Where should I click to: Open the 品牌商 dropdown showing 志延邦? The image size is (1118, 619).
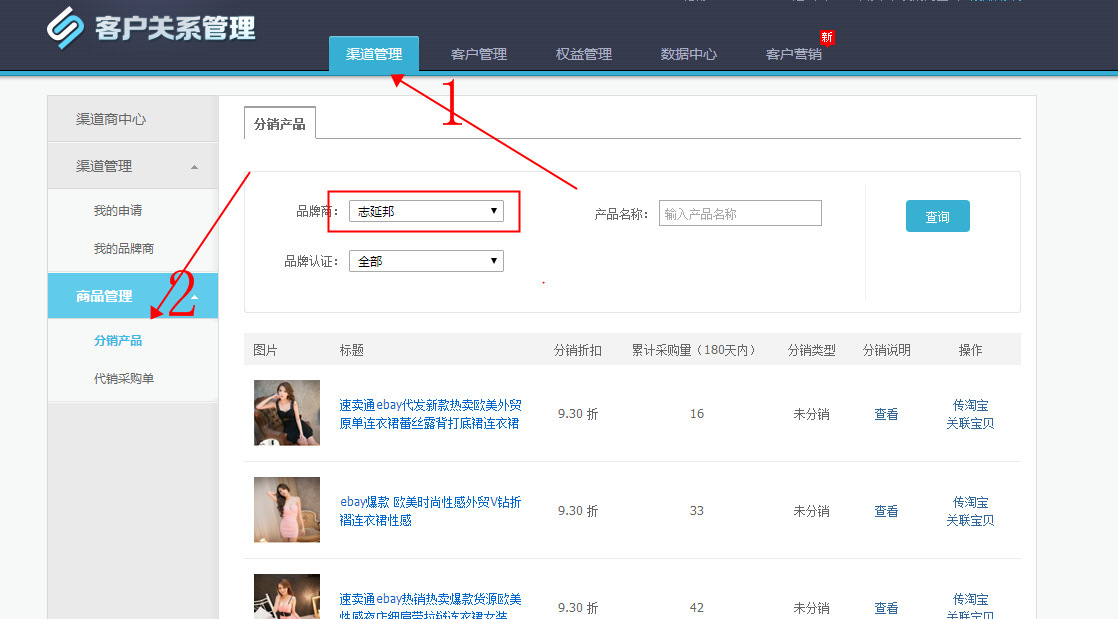[x=426, y=211]
